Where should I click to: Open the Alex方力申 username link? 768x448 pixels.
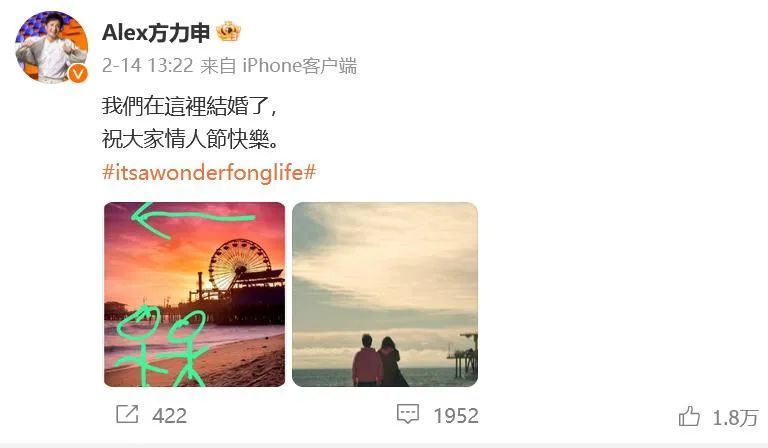pyautogui.click(x=156, y=33)
